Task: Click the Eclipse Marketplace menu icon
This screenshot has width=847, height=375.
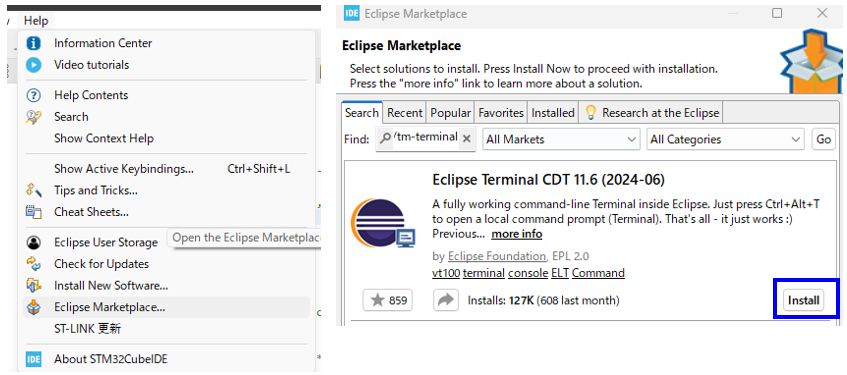Action: pos(33,307)
